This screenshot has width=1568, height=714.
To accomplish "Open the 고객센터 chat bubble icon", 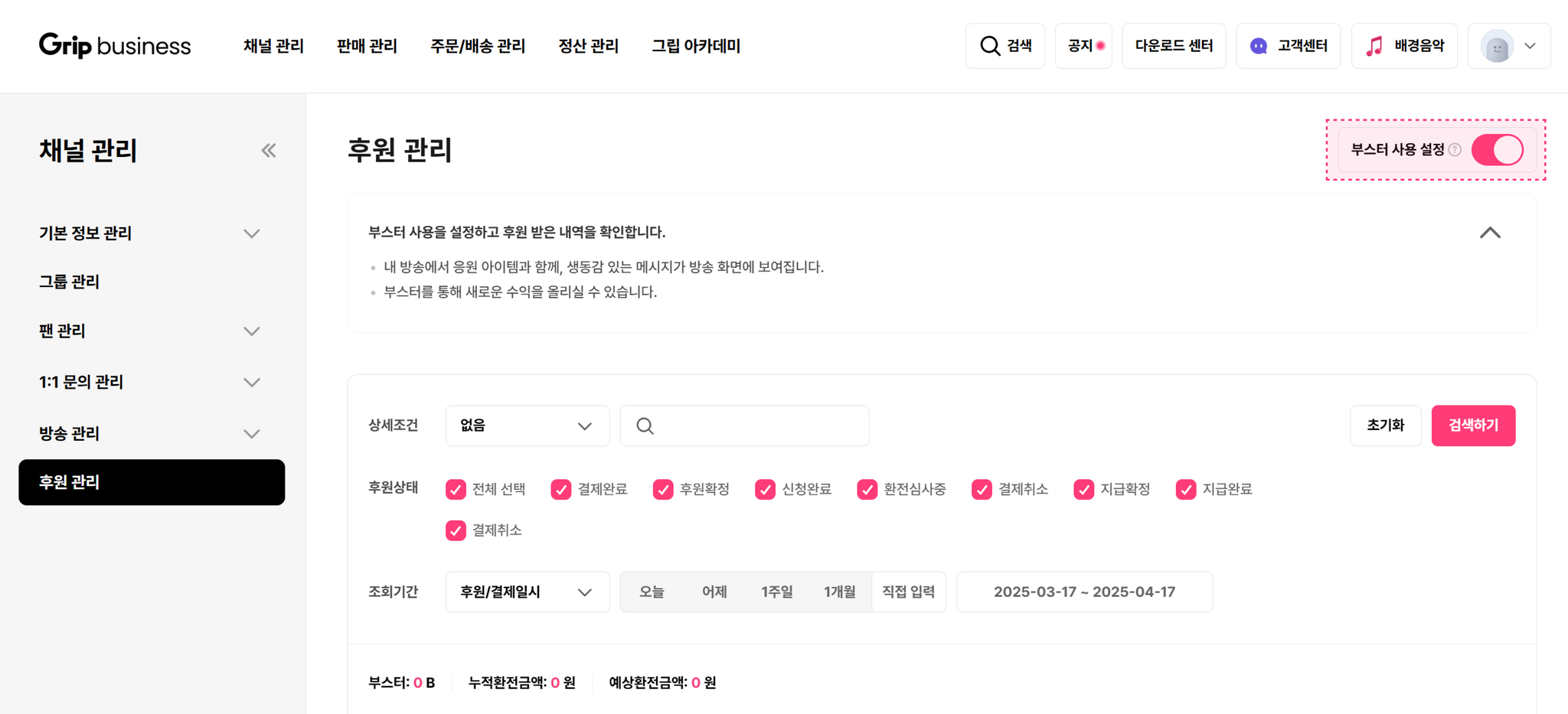I will point(1258,46).
